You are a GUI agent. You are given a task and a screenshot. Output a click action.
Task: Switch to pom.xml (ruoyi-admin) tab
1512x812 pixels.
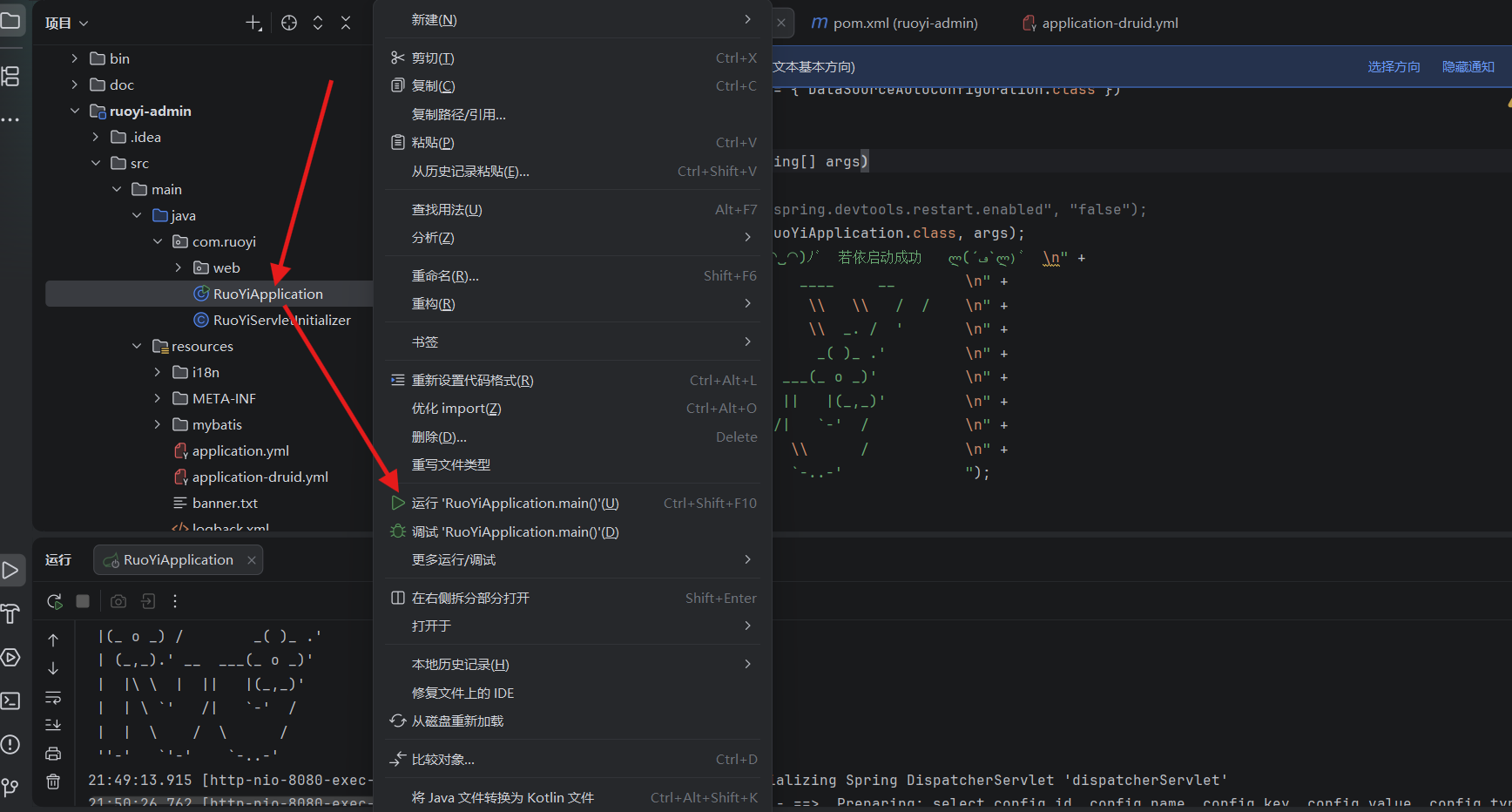pyautogui.click(x=894, y=24)
